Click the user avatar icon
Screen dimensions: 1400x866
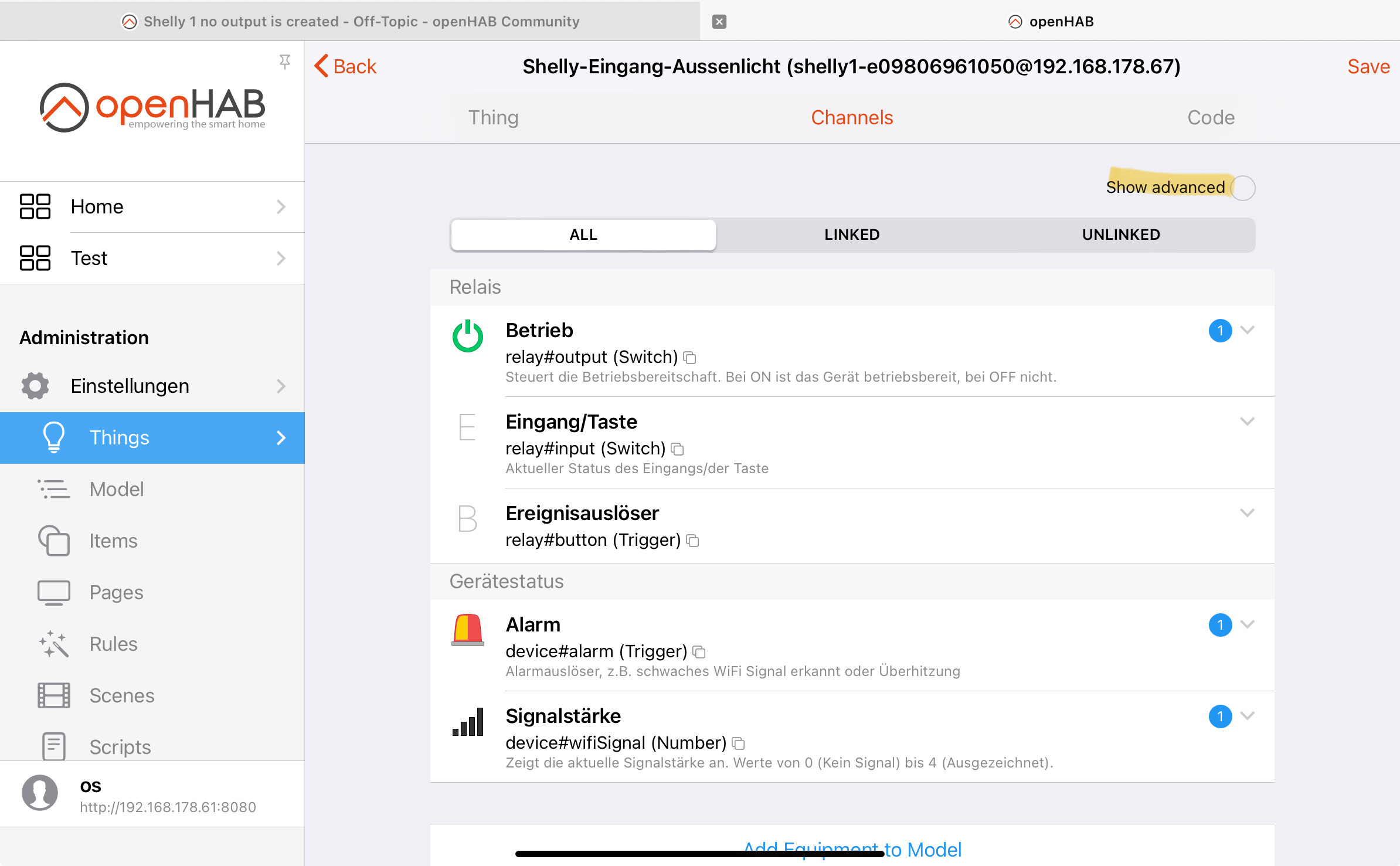[40, 793]
